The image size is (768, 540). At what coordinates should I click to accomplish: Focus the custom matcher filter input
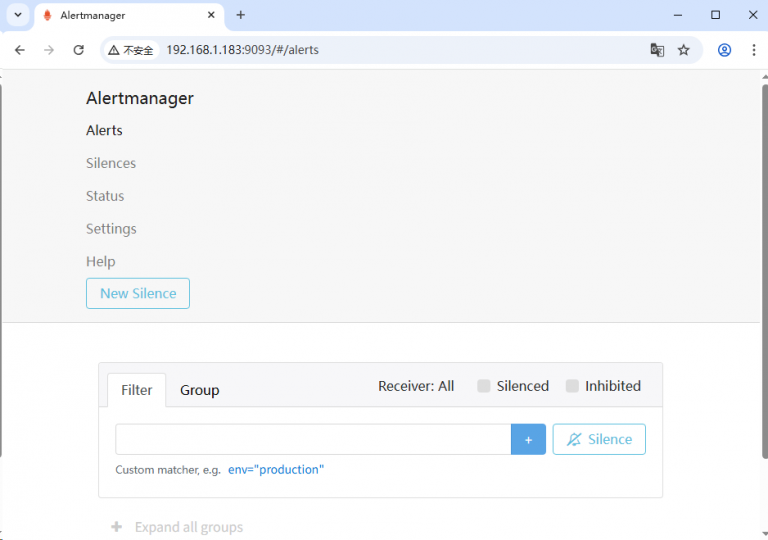313,439
